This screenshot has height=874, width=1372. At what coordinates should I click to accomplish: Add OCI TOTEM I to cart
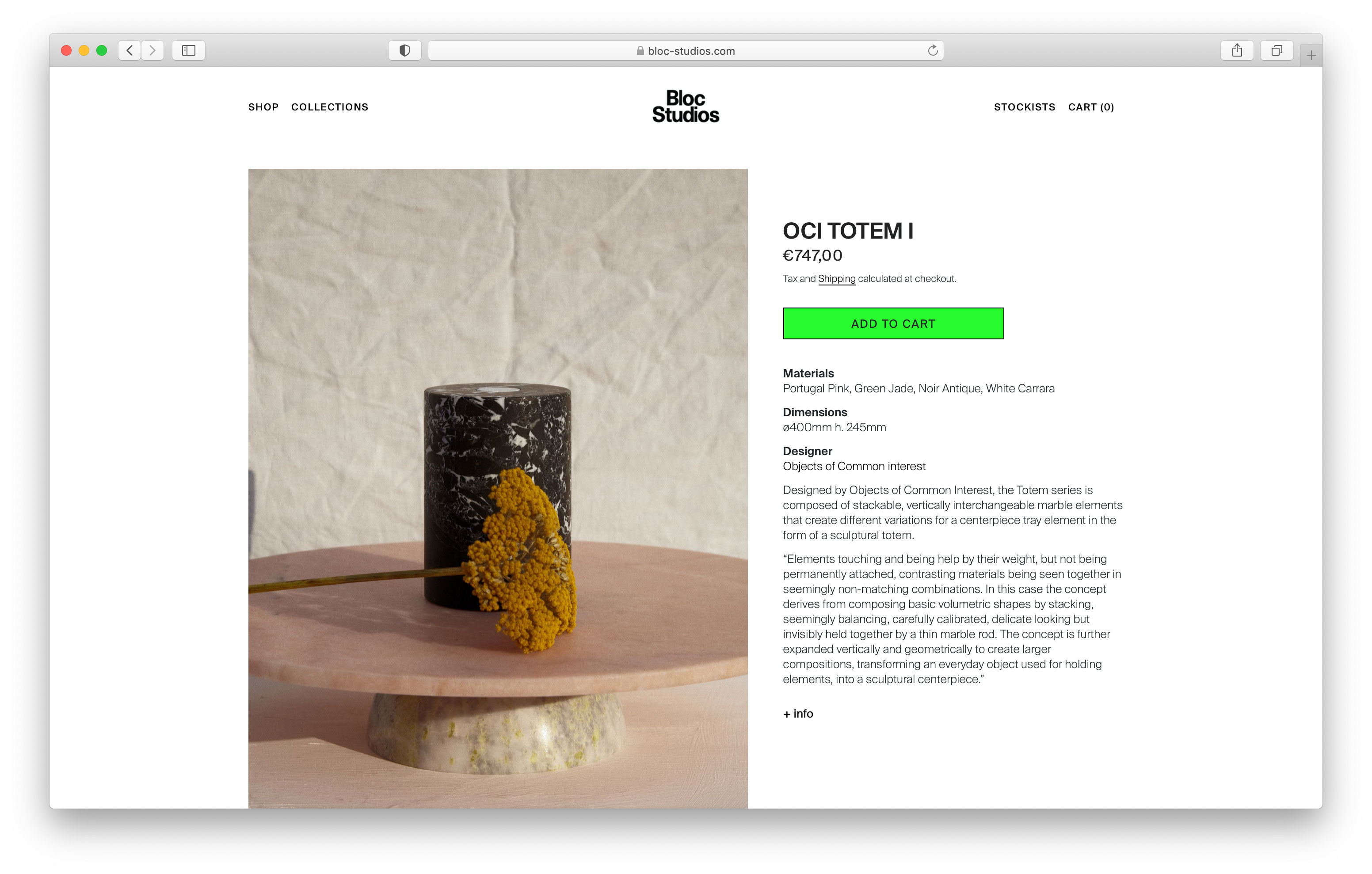[x=893, y=323]
